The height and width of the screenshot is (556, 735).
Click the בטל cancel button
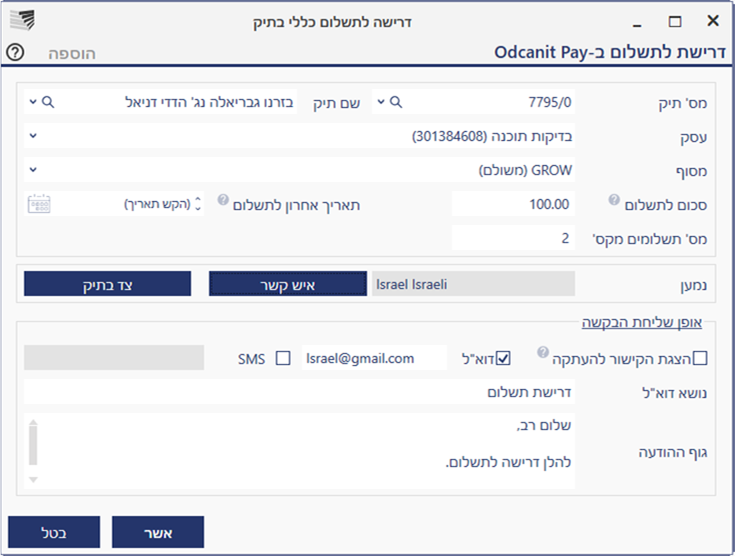54,532
